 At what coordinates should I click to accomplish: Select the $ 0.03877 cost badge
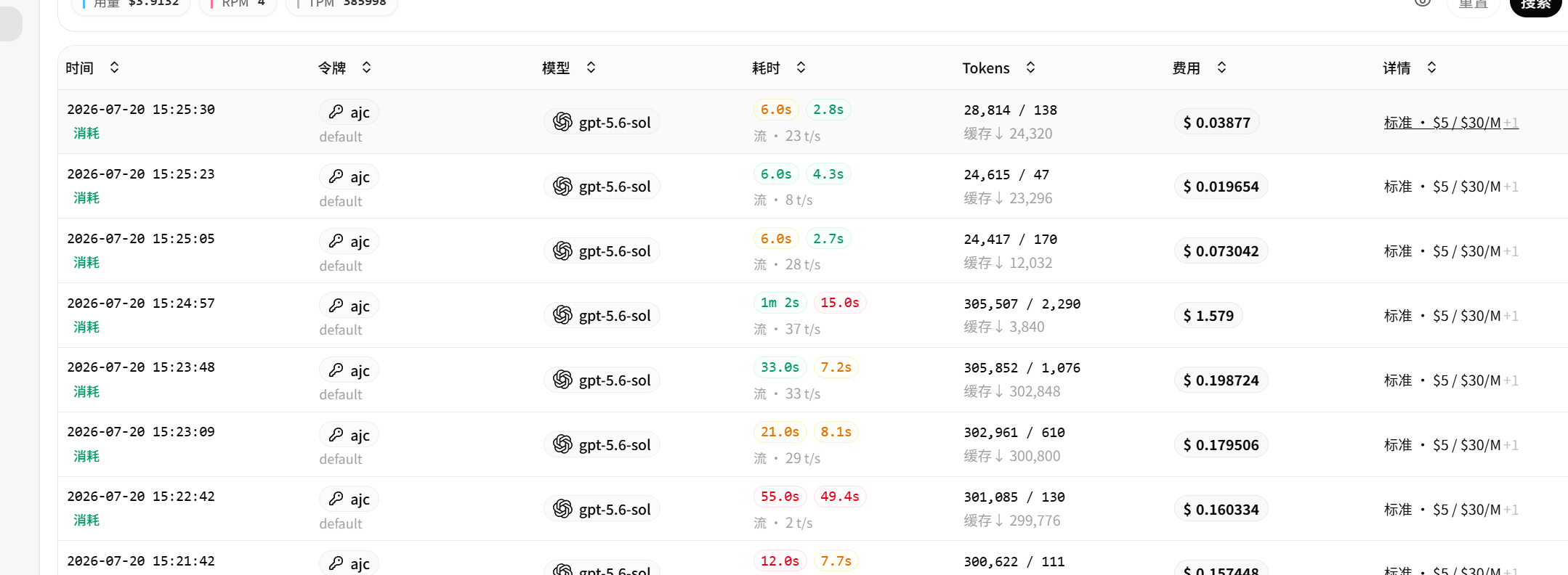click(1216, 122)
